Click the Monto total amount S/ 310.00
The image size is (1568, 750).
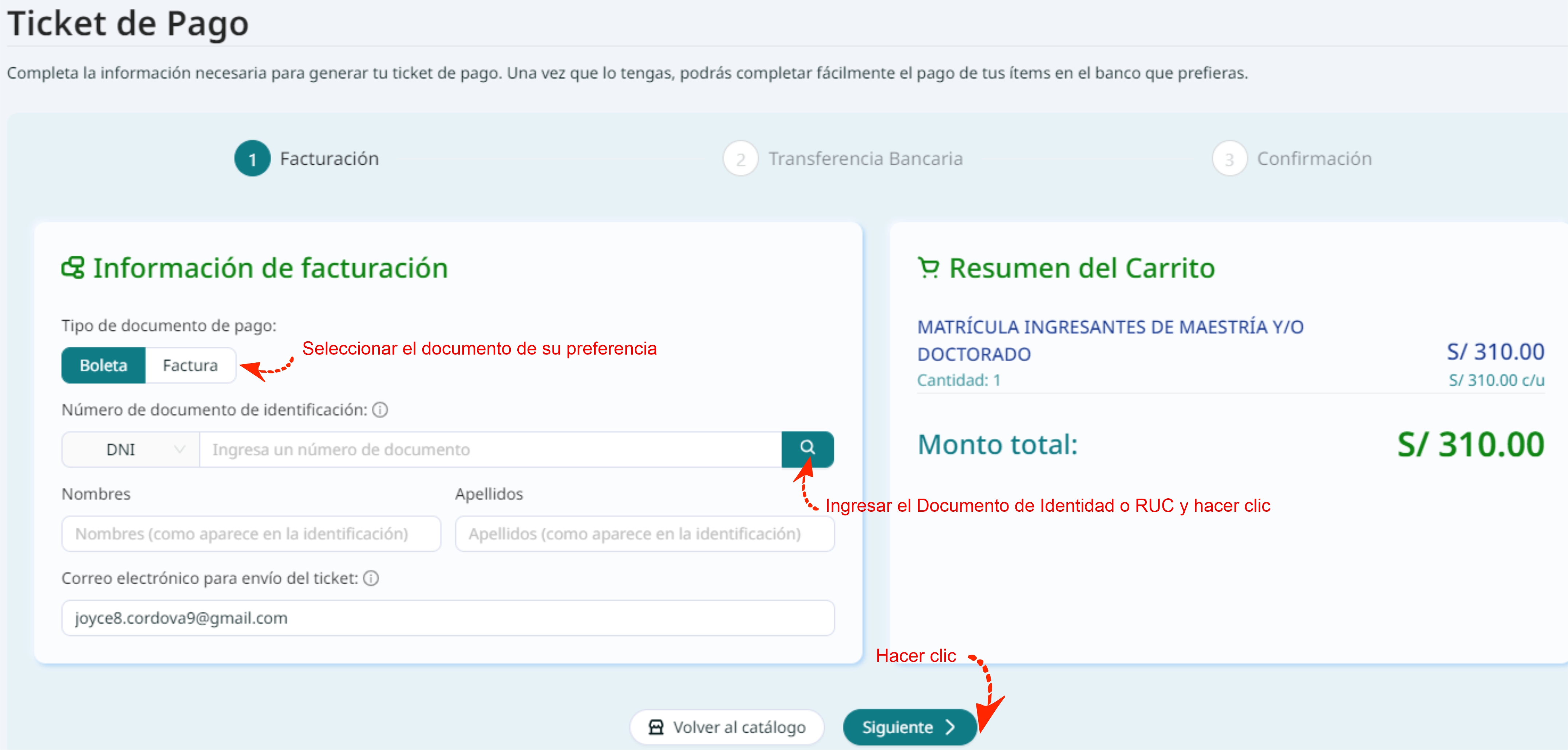1470,444
